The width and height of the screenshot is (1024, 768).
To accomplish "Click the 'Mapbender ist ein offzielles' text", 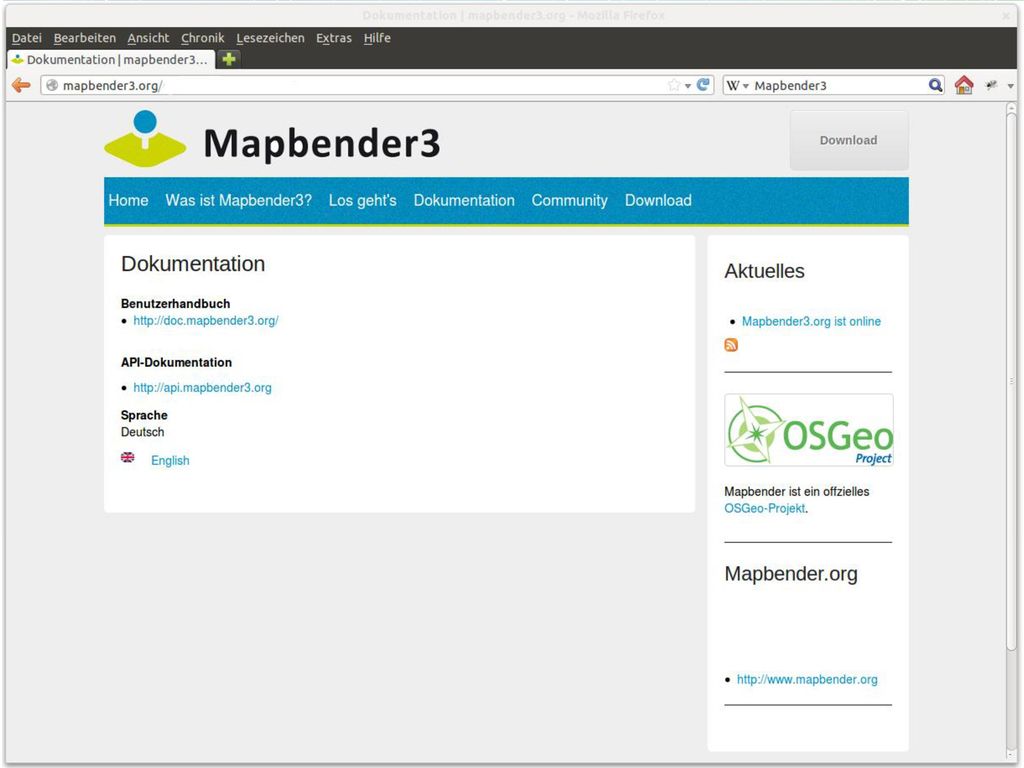I will pyautogui.click(x=797, y=491).
